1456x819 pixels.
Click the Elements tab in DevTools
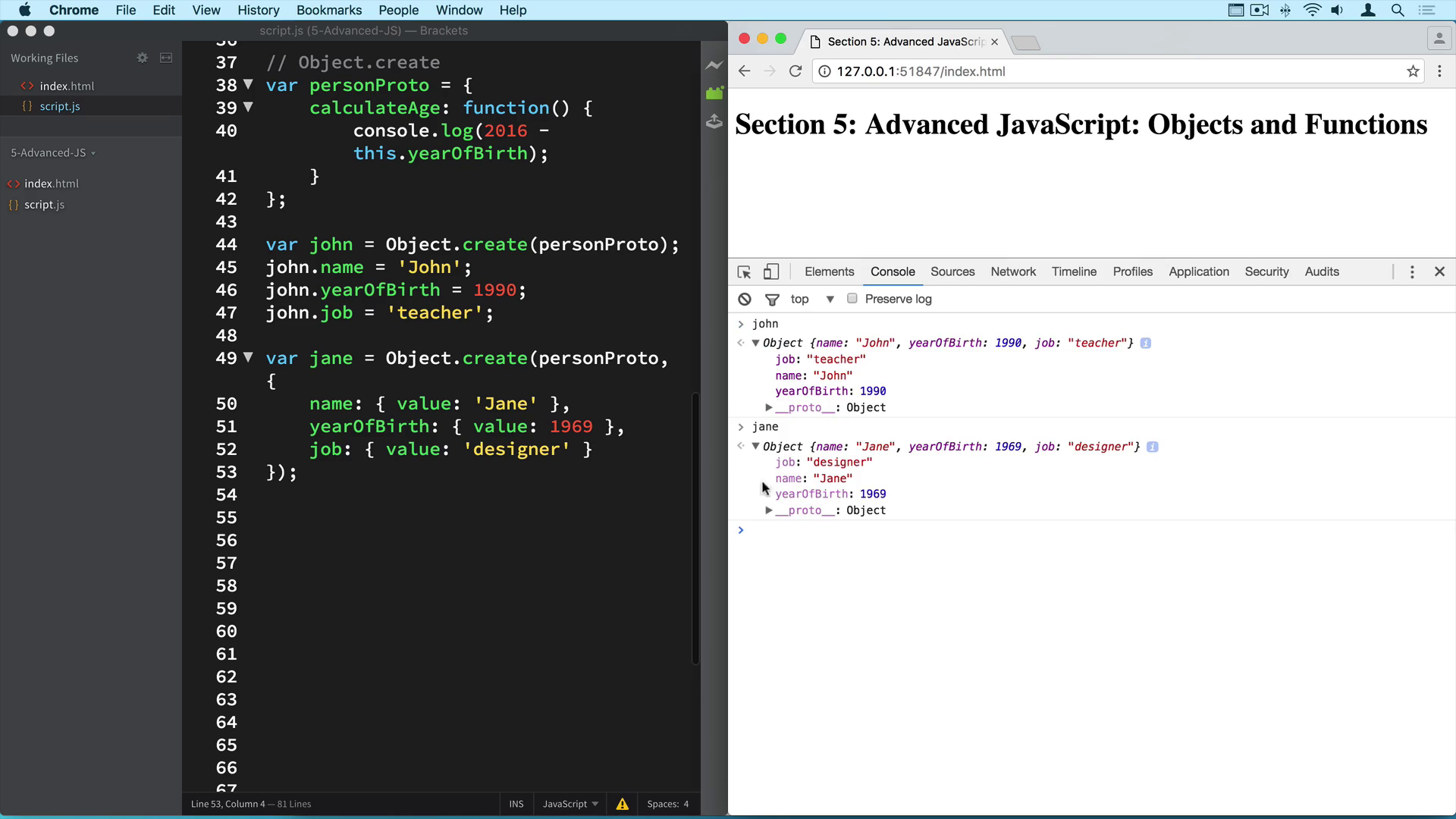point(829,271)
